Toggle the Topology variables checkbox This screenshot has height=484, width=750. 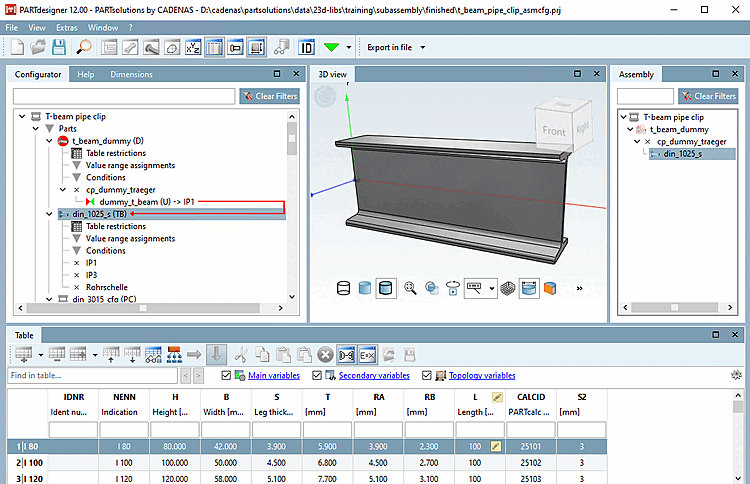(427, 376)
